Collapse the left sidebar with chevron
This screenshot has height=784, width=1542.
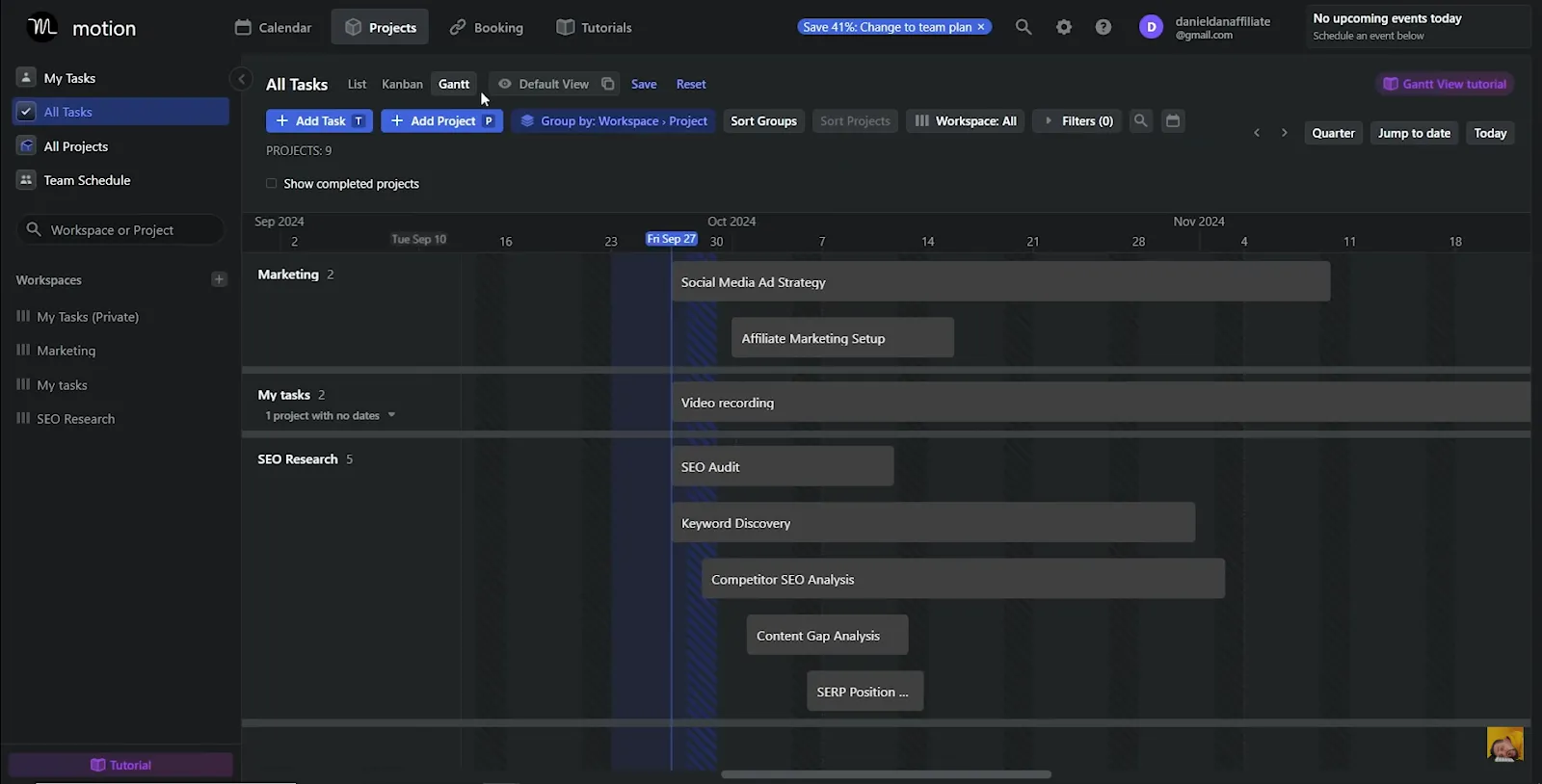click(241, 80)
